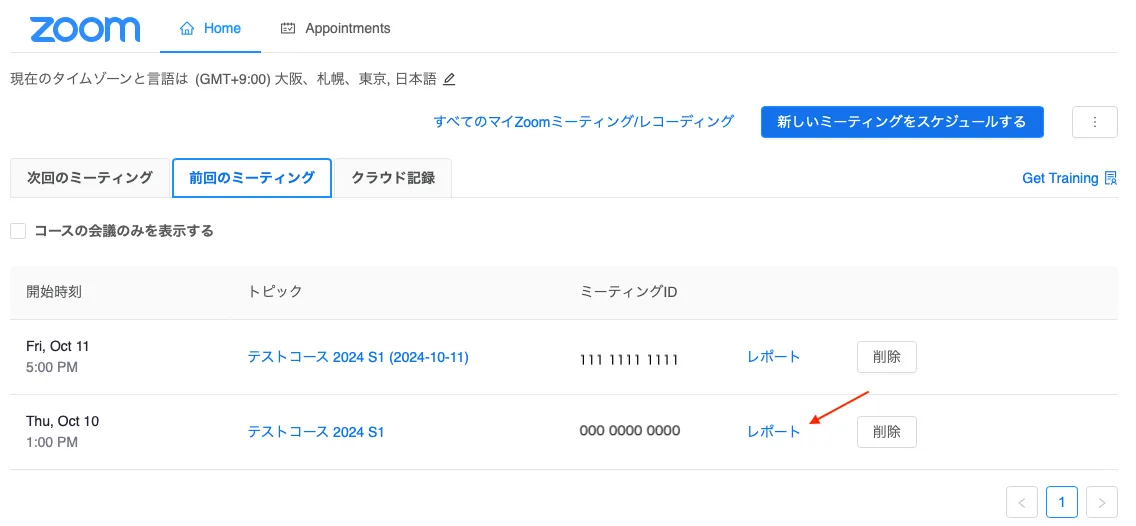Go to the next page arrow
1136x526 pixels.
(x=1101, y=501)
